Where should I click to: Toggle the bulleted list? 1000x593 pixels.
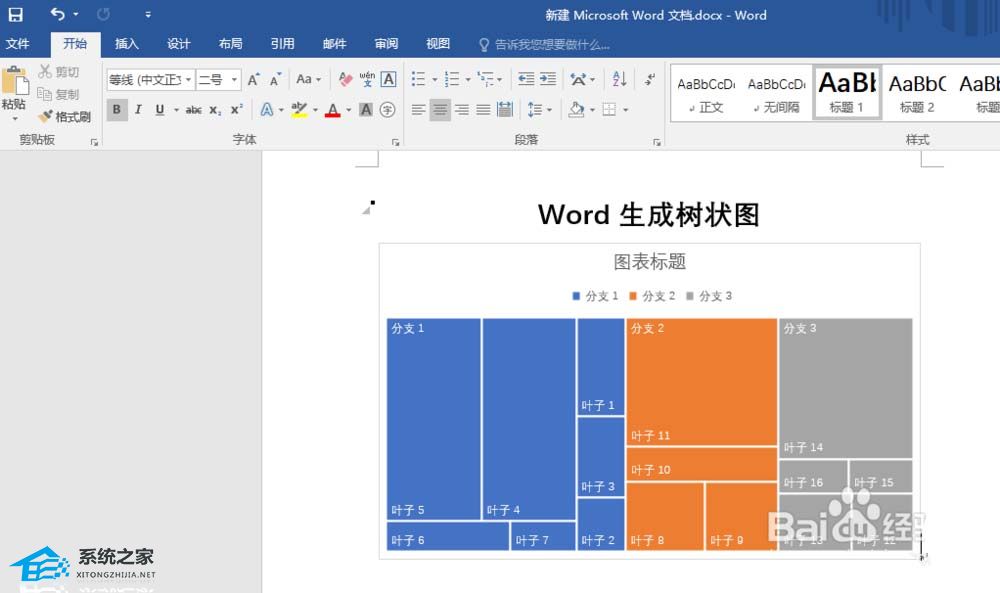(x=419, y=78)
